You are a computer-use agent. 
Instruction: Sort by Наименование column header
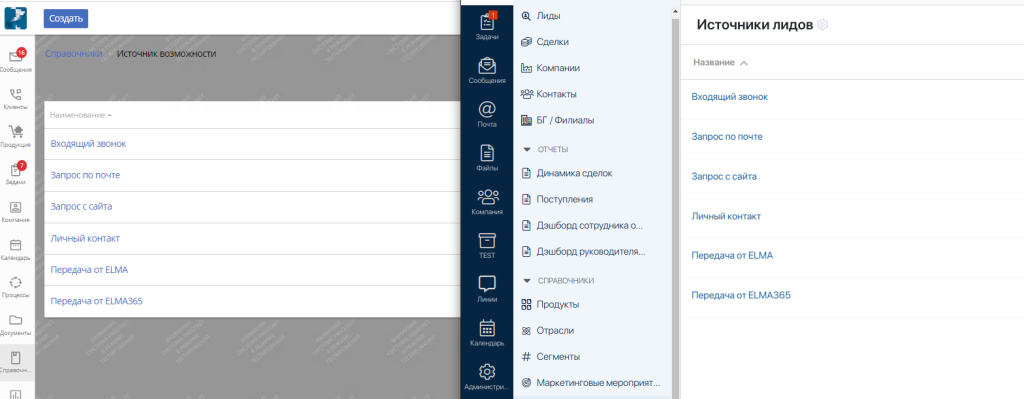tap(80, 115)
